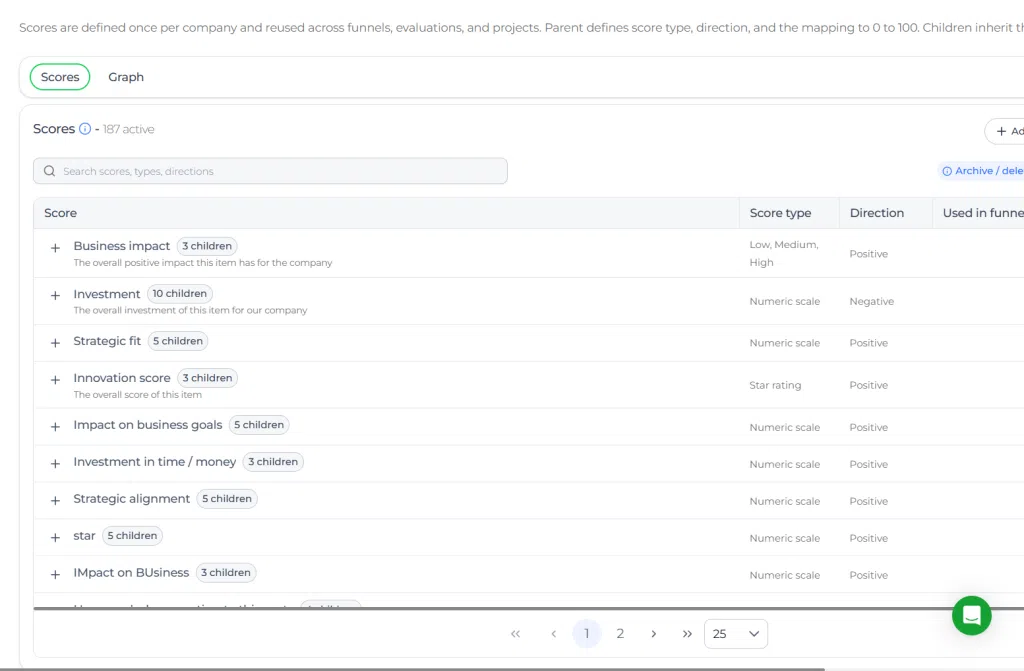Viewport: 1024px width, 671px height.
Task: Expand the Investment score row
Action: [56, 296]
